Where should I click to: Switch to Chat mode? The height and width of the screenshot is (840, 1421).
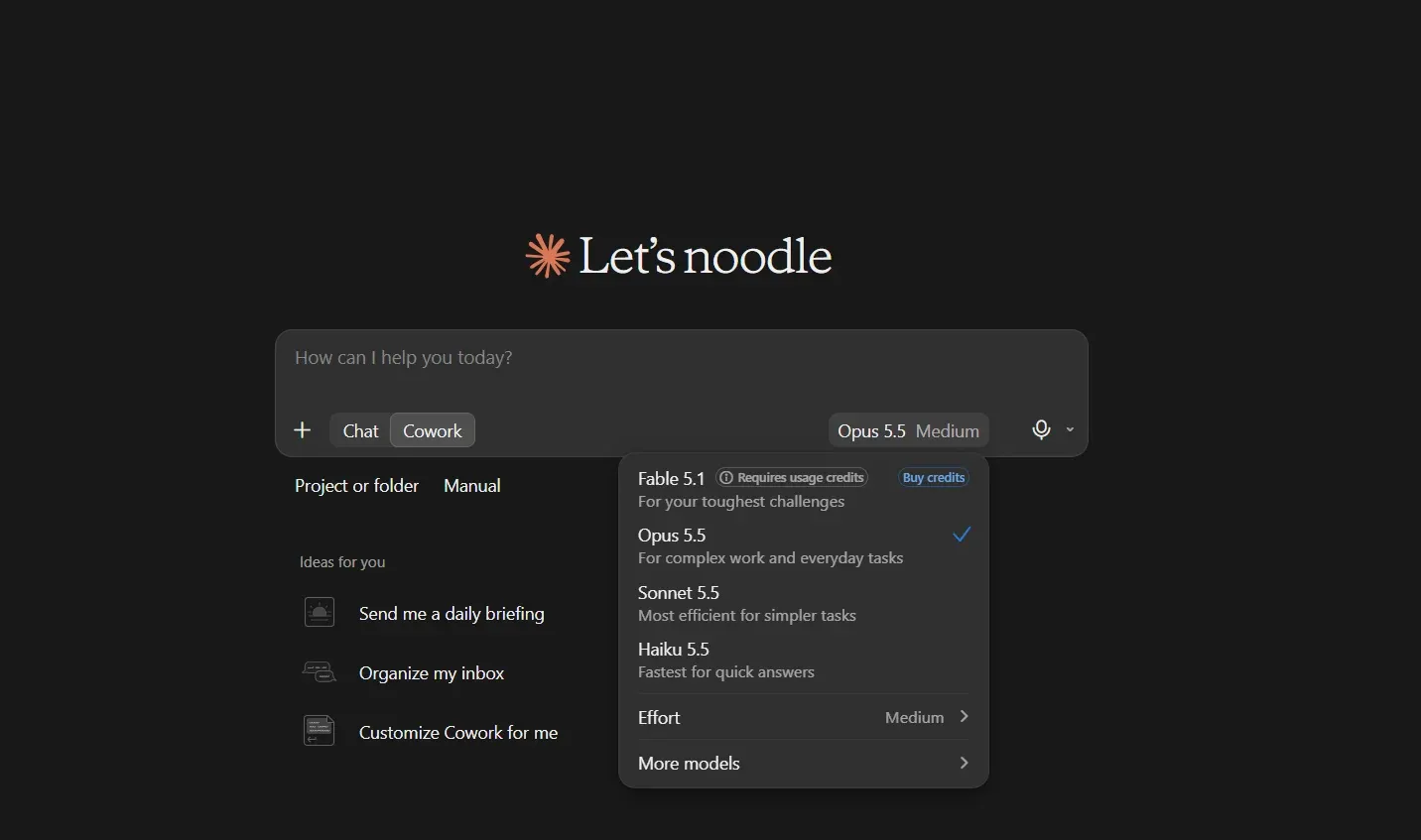tap(360, 430)
